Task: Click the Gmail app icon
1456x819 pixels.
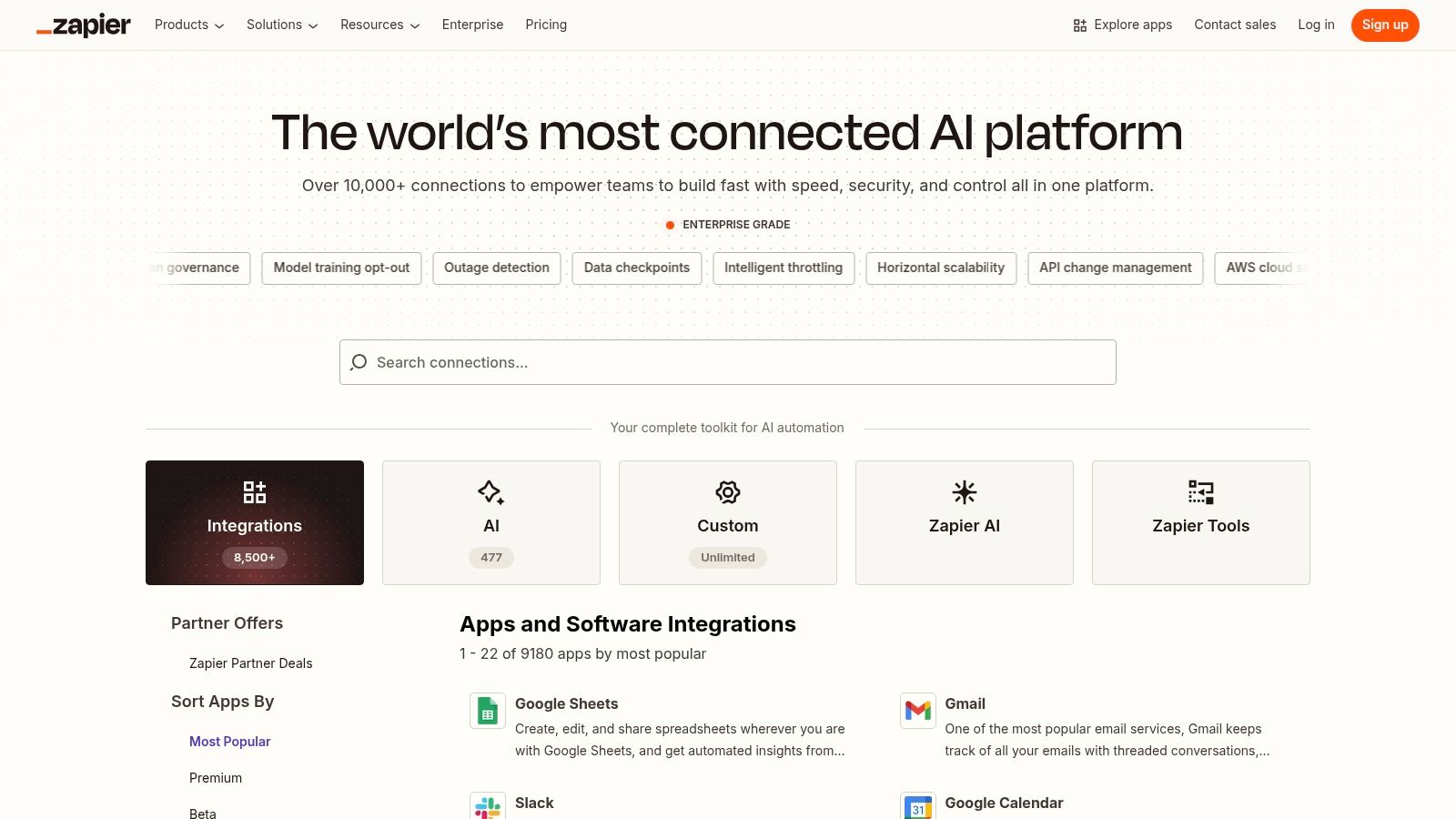Action: [917, 711]
